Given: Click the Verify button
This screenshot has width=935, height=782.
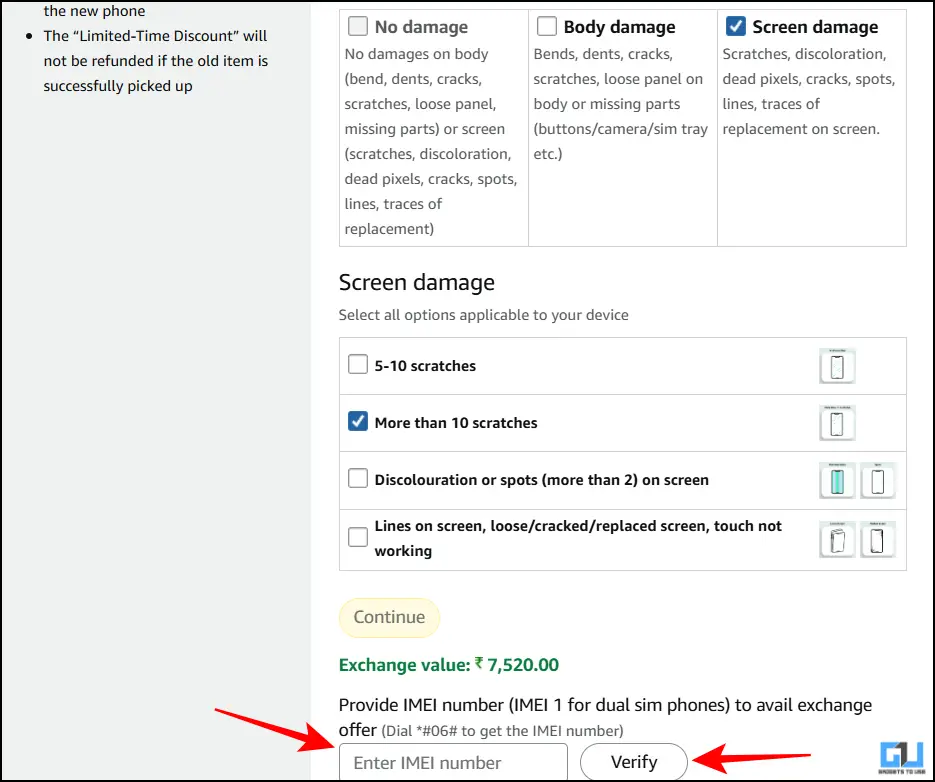Looking at the screenshot, I should [634, 762].
